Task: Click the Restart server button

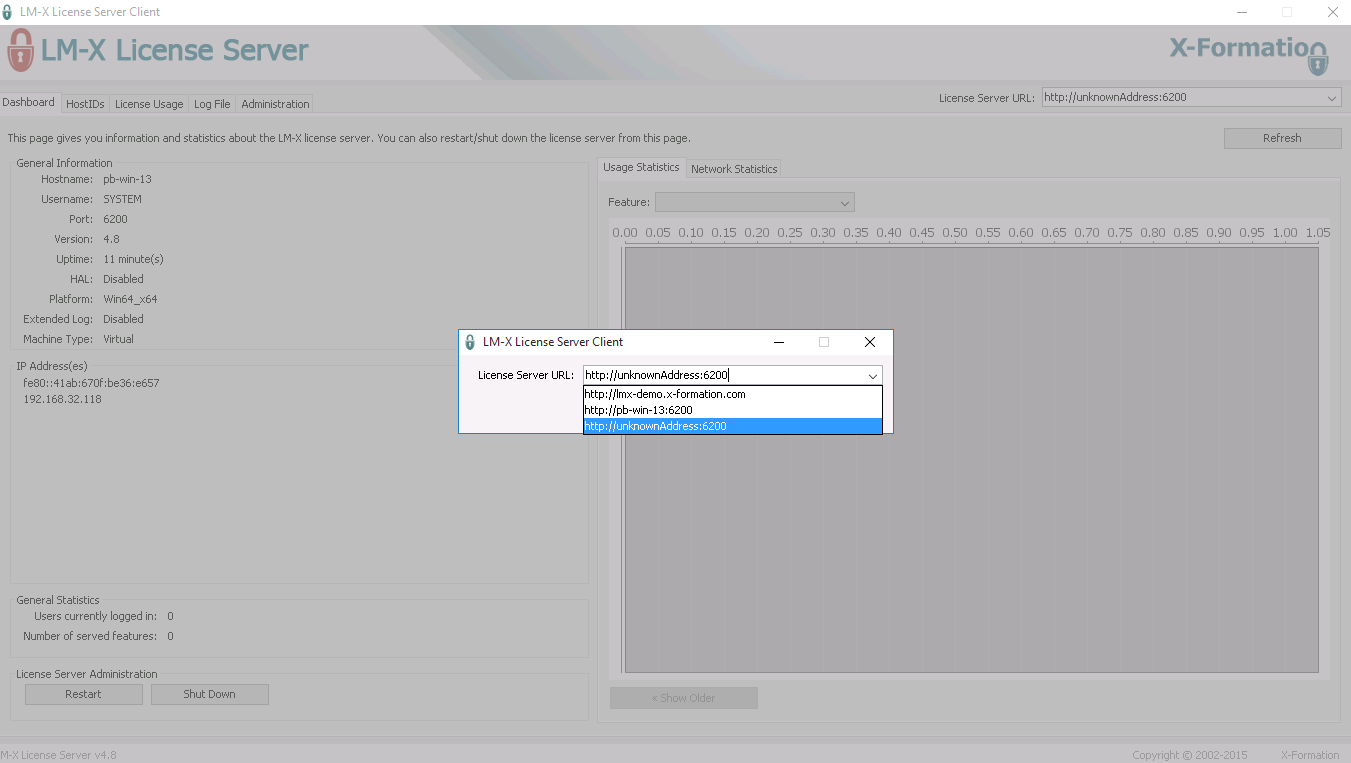Action: (x=84, y=694)
